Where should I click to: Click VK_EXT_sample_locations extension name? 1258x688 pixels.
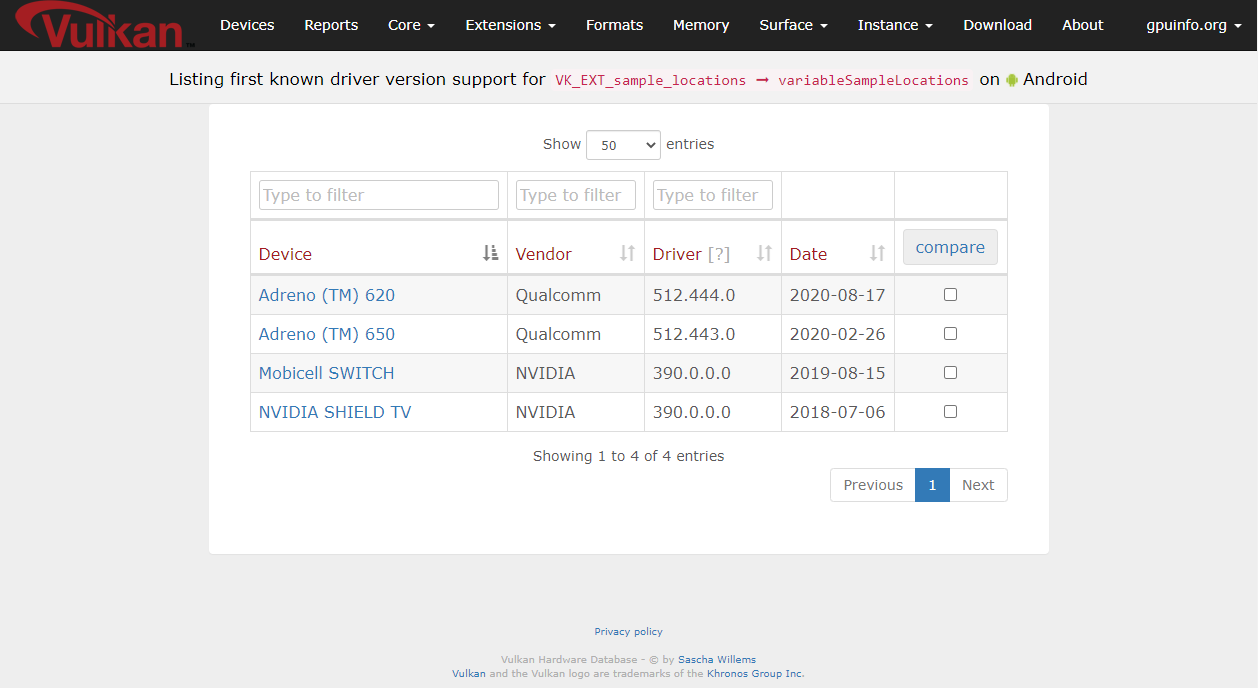[651, 80]
